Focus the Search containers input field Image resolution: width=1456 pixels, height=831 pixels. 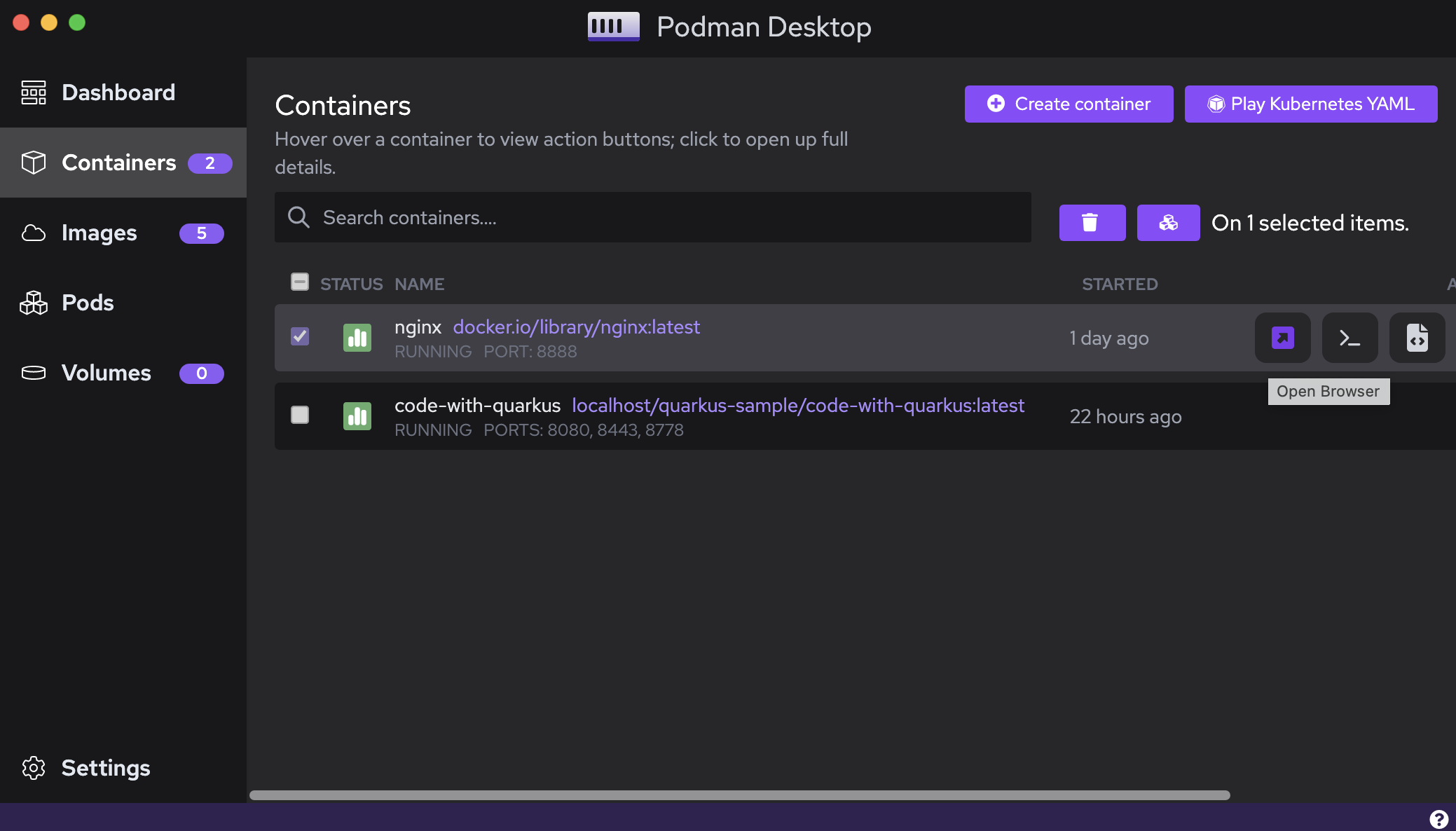coord(659,218)
